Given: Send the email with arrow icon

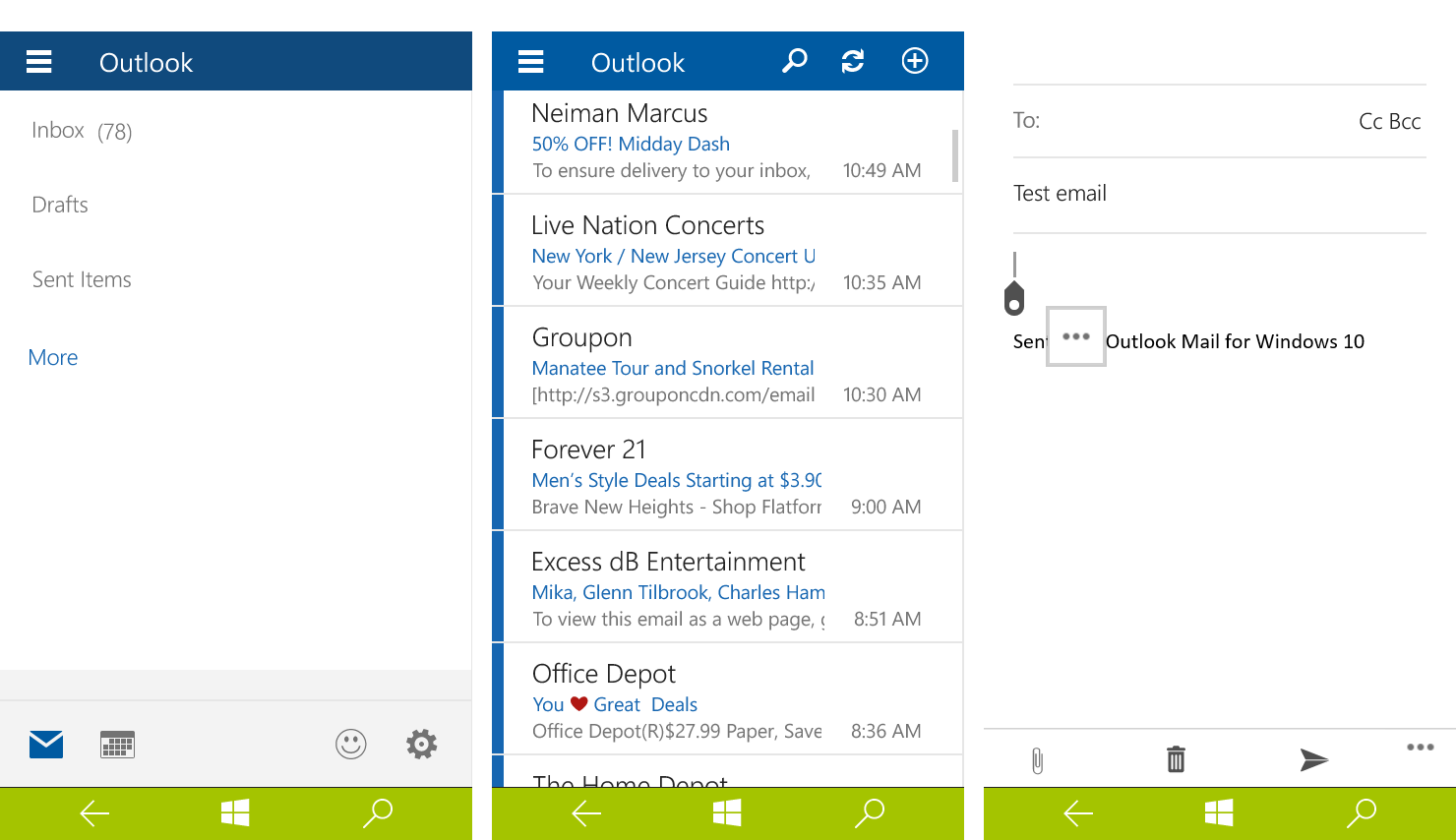Looking at the screenshot, I should (x=1313, y=759).
